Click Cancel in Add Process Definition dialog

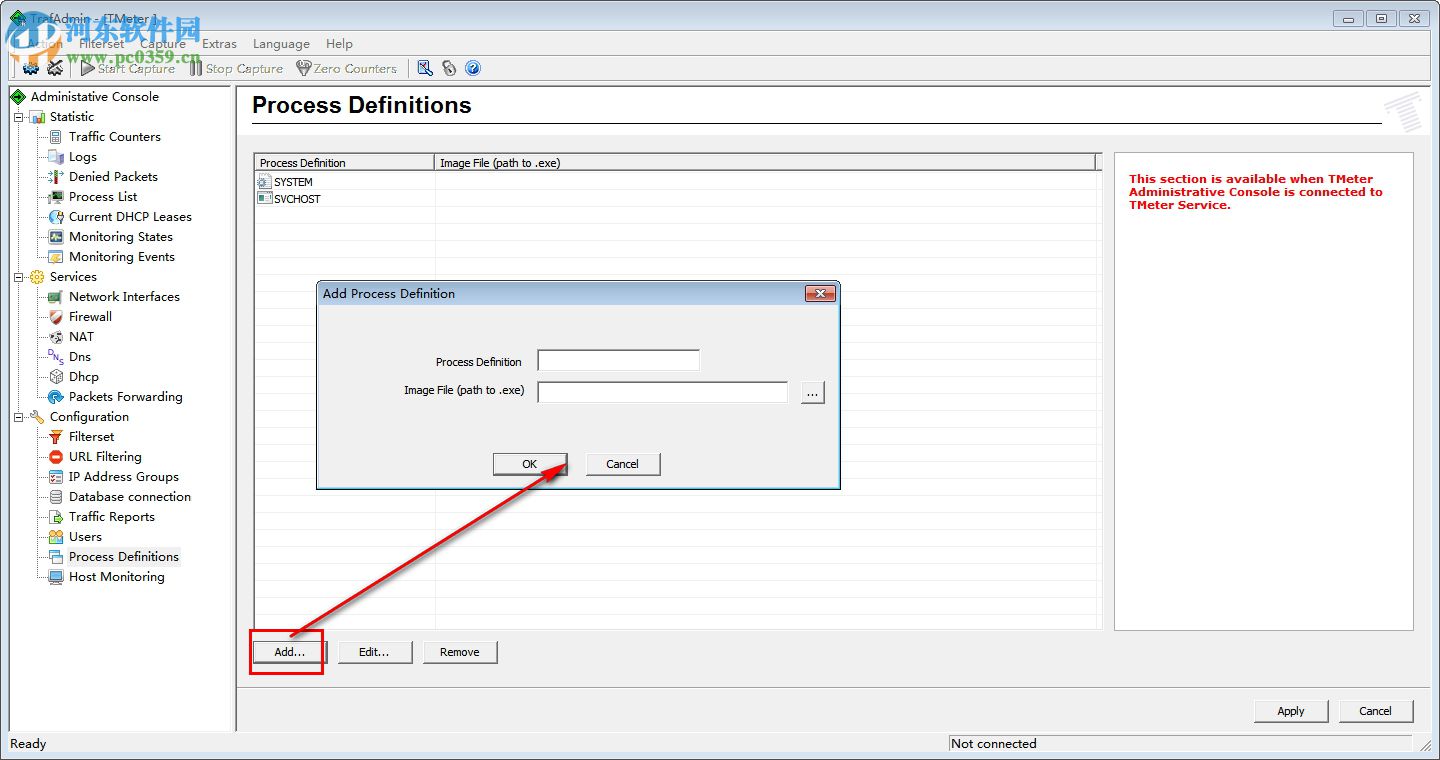622,464
